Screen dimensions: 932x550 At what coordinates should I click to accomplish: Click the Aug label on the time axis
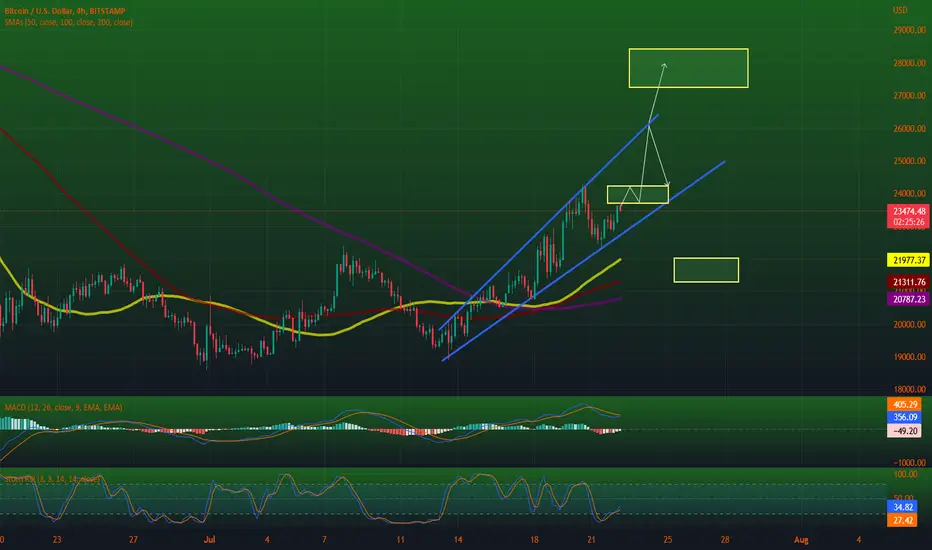801,540
